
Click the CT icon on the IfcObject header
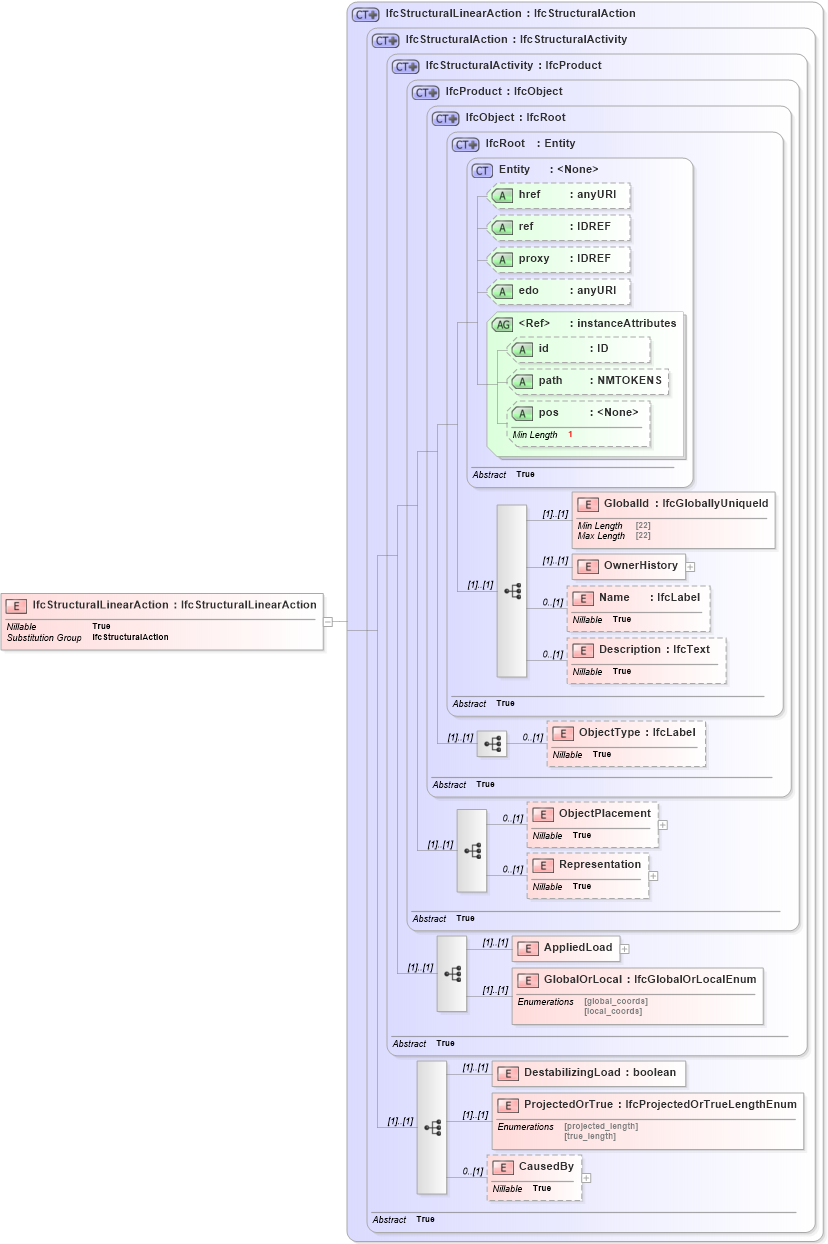pyautogui.click(x=444, y=117)
